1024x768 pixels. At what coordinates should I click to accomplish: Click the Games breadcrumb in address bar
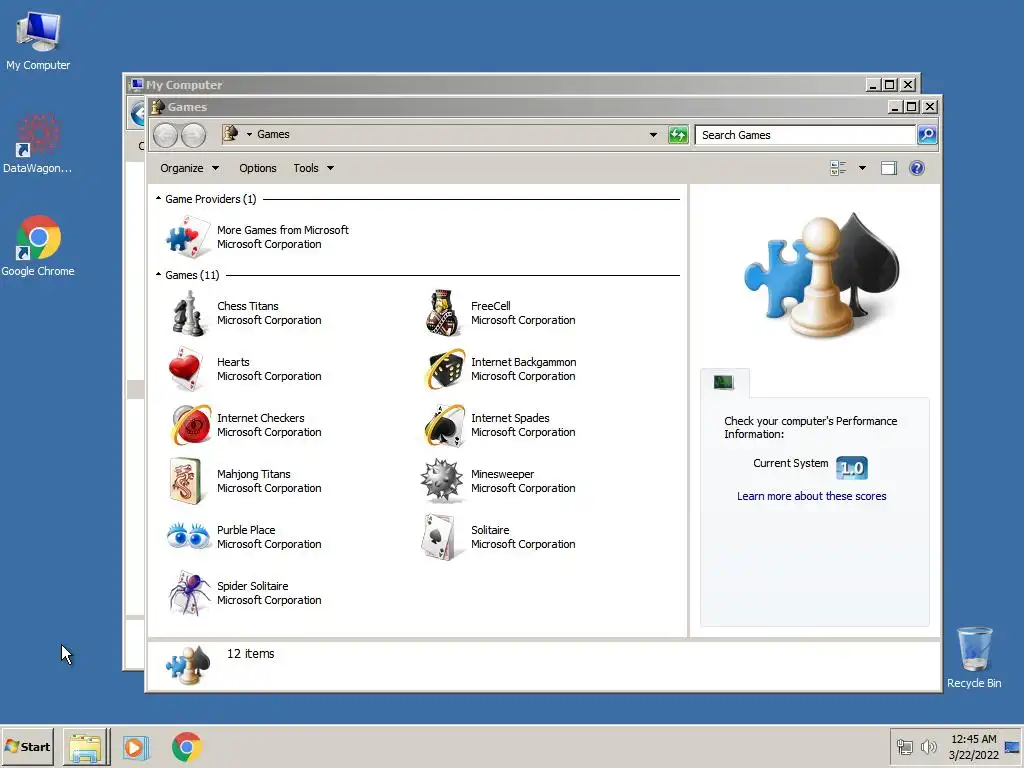pyautogui.click(x=273, y=135)
